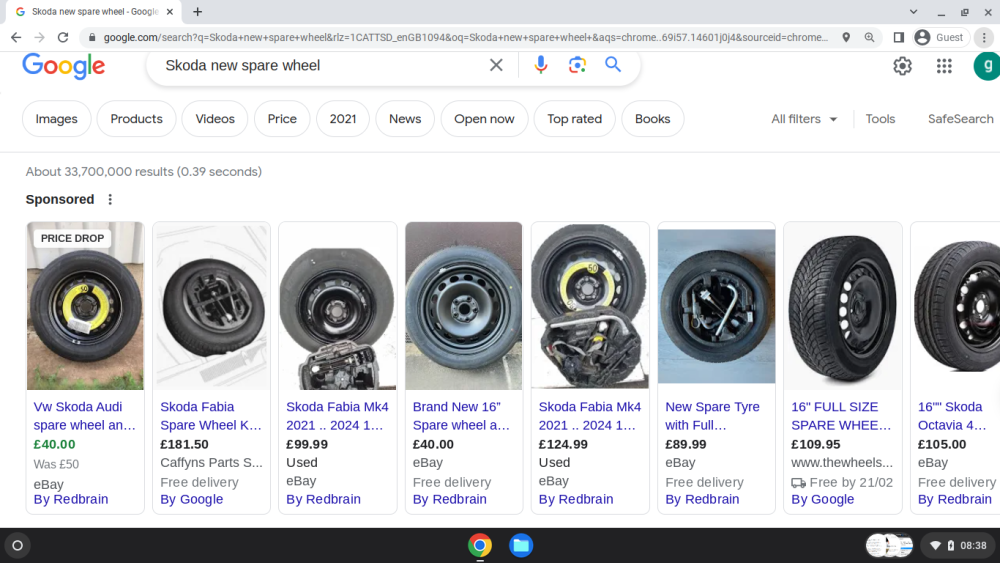Image resolution: width=1000 pixels, height=563 pixels.
Task: Click By Redbrain under £89.99 listing
Action: pyautogui.click(x=702, y=499)
